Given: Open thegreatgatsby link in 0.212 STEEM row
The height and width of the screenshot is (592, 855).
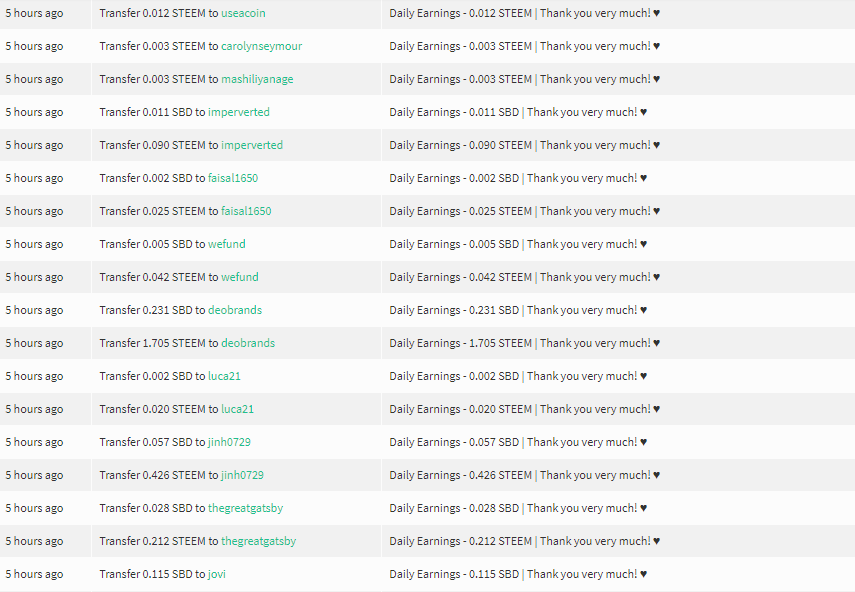Looking at the screenshot, I should 258,541.
